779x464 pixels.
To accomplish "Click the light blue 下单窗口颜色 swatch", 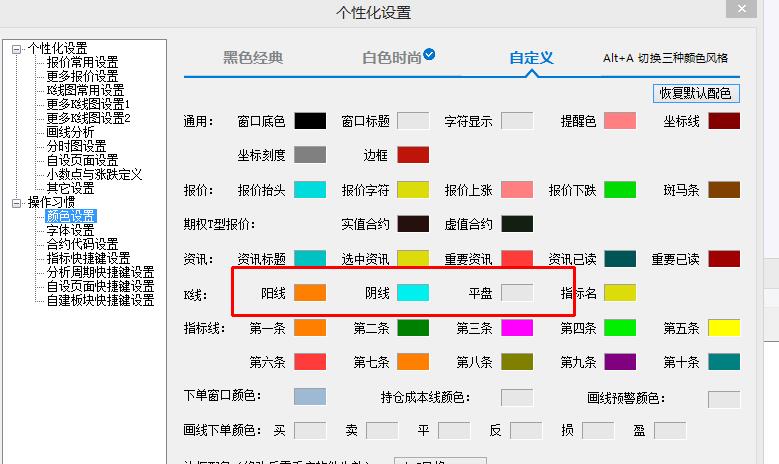I will tap(310, 397).
